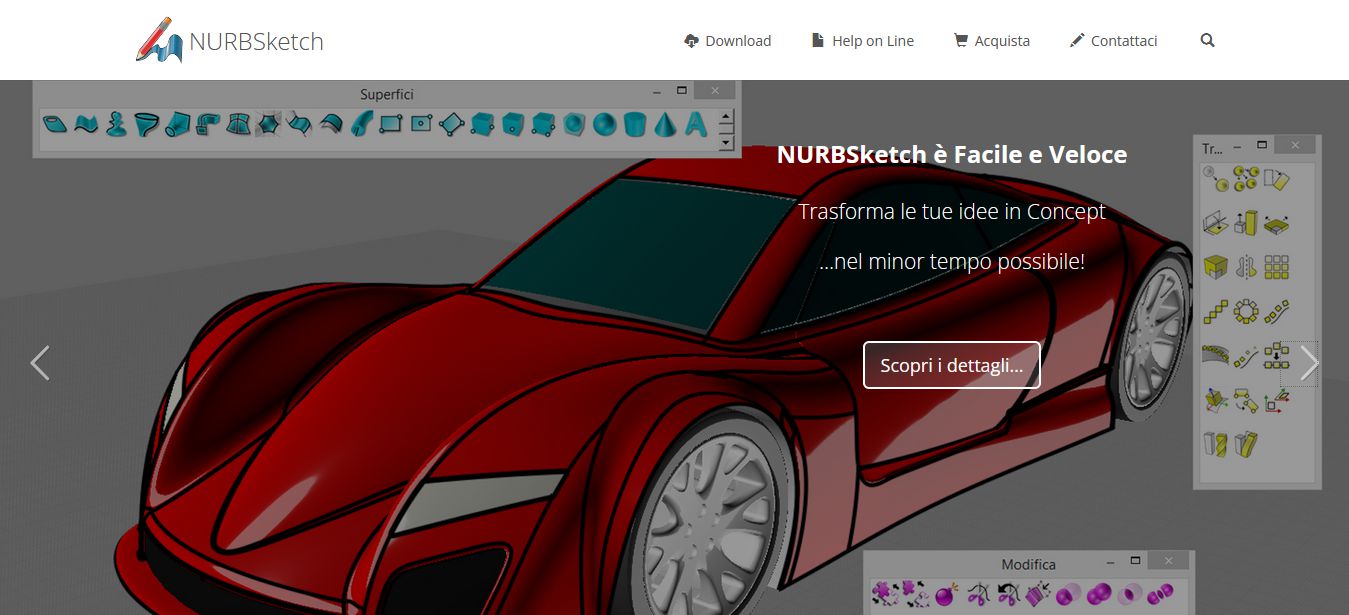Click the Trasforma le tue idee in Concept text
Image resolution: width=1349 pixels, height=615 pixels.
click(952, 211)
